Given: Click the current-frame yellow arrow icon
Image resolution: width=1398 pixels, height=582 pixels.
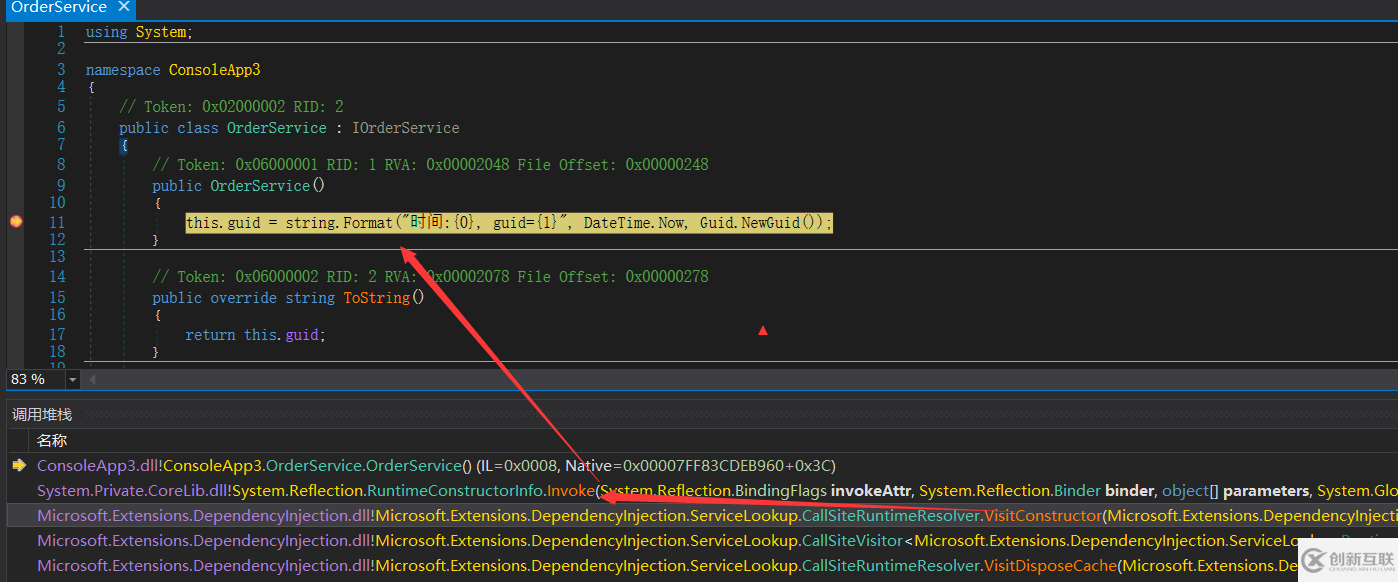Looking at the screenshot, I should pyautogui.click(x=18, y=466).
